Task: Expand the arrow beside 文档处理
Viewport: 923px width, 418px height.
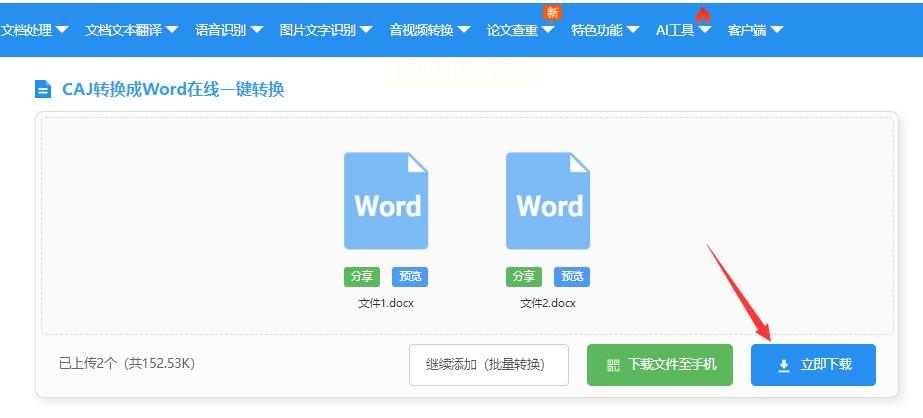Action: tap(62, 29)
